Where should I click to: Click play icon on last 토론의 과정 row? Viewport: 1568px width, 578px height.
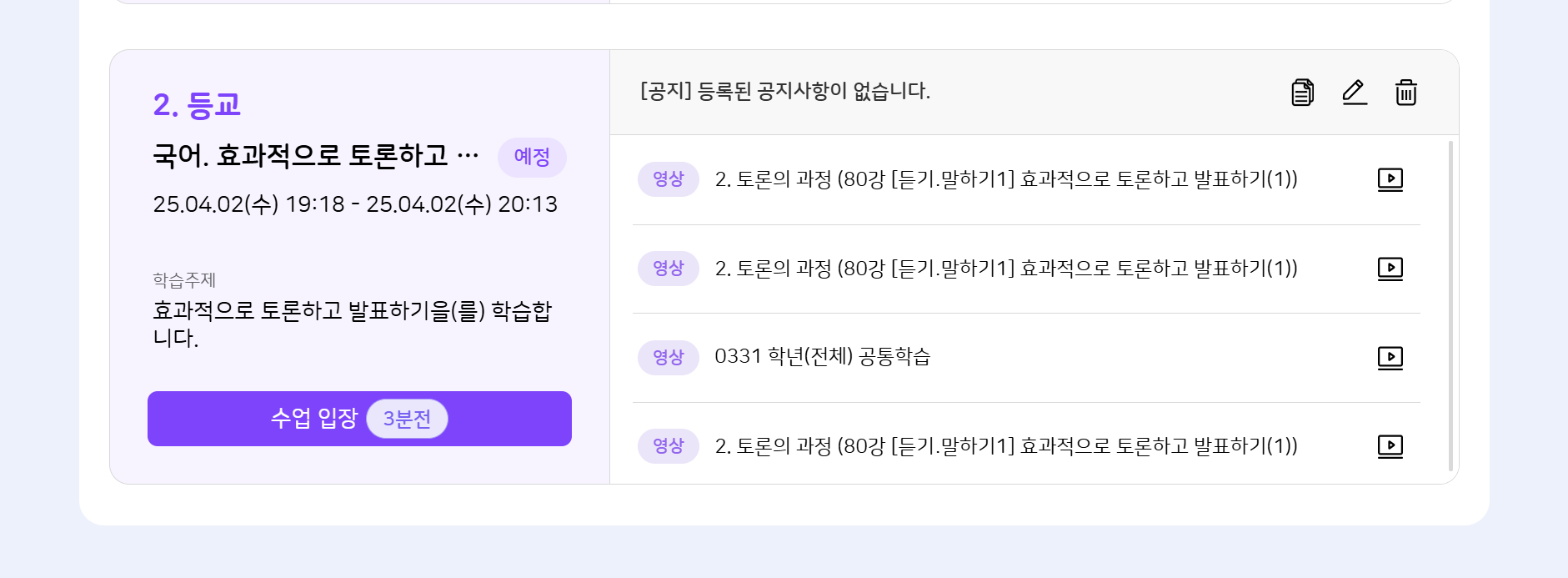coord(1390,446)
